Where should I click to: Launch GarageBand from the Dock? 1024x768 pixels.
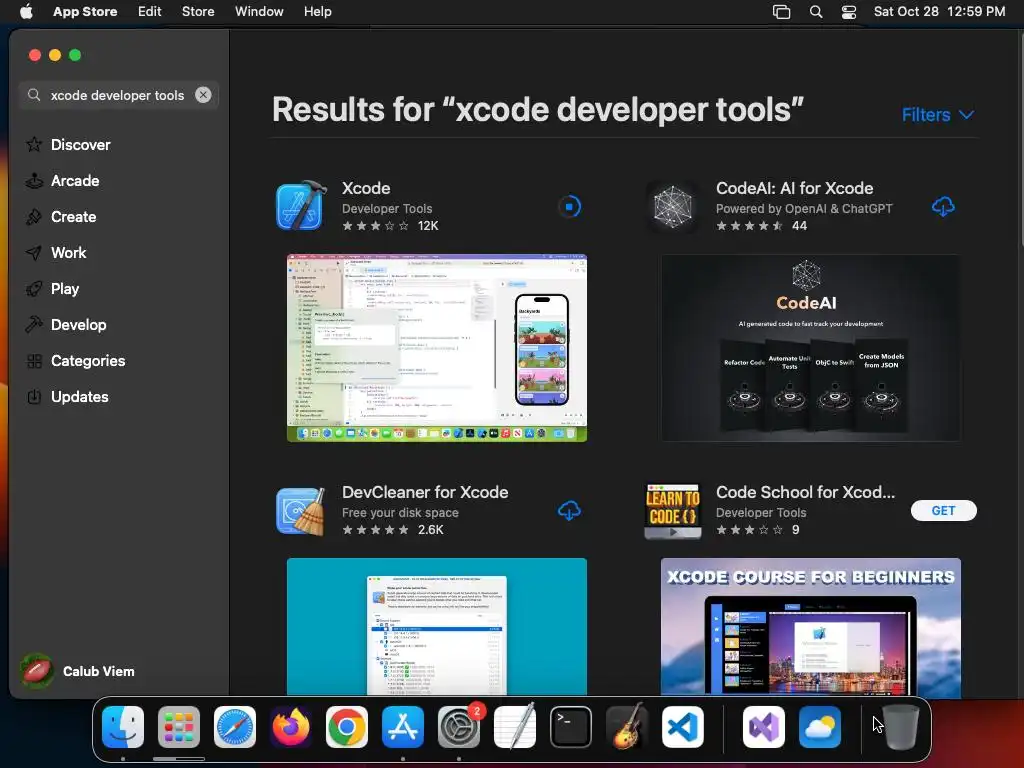626,727
